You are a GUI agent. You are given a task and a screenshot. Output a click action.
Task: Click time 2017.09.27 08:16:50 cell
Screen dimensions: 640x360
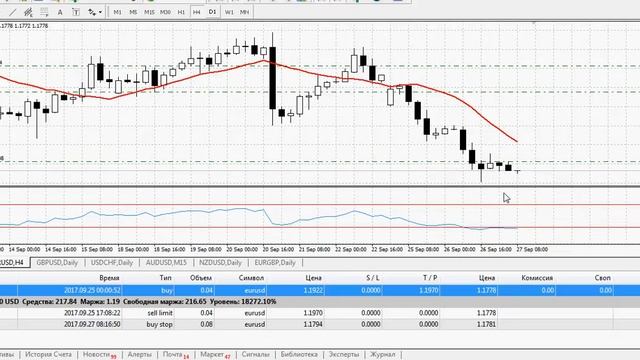click(x=92, y=324)
